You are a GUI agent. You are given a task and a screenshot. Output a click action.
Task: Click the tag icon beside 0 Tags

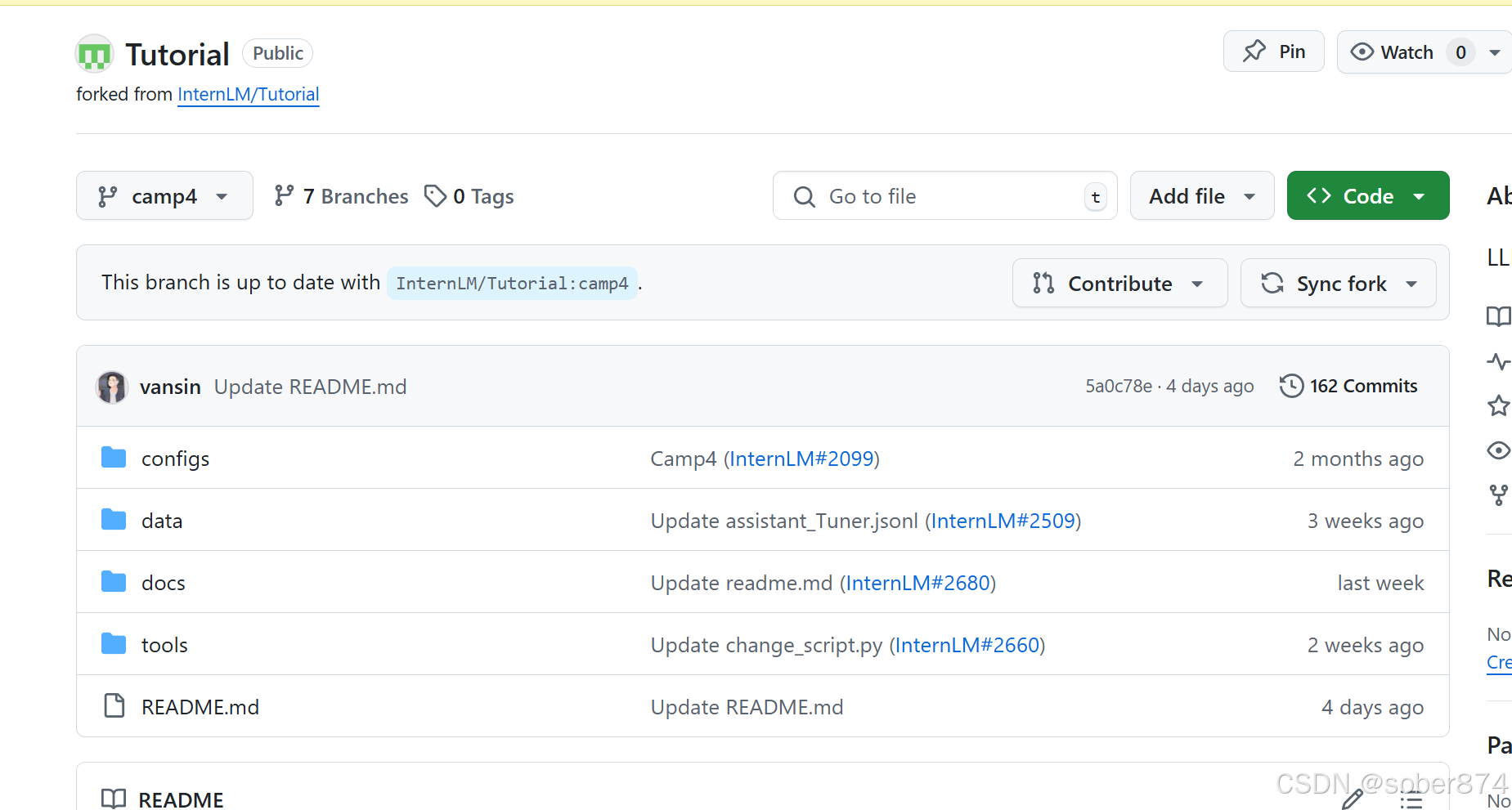point(435,195)
